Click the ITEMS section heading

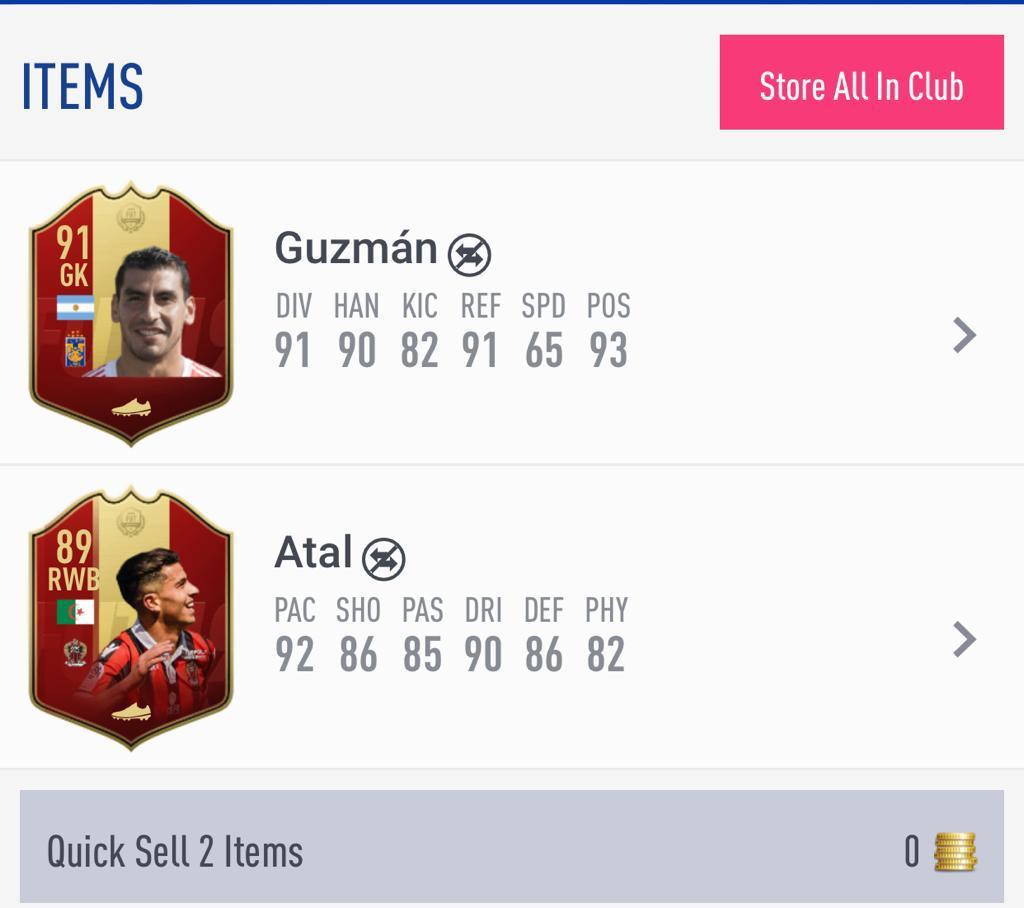[82, 86]
